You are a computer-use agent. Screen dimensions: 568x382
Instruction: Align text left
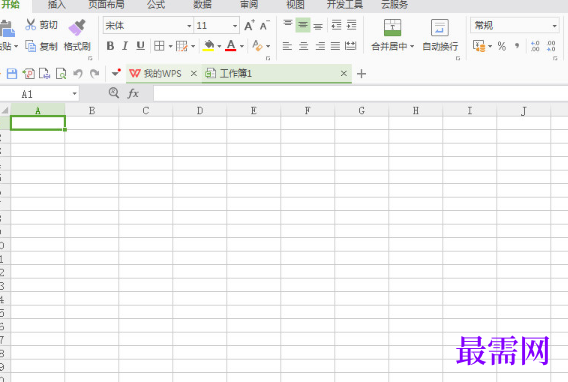[x=287, y=46]
